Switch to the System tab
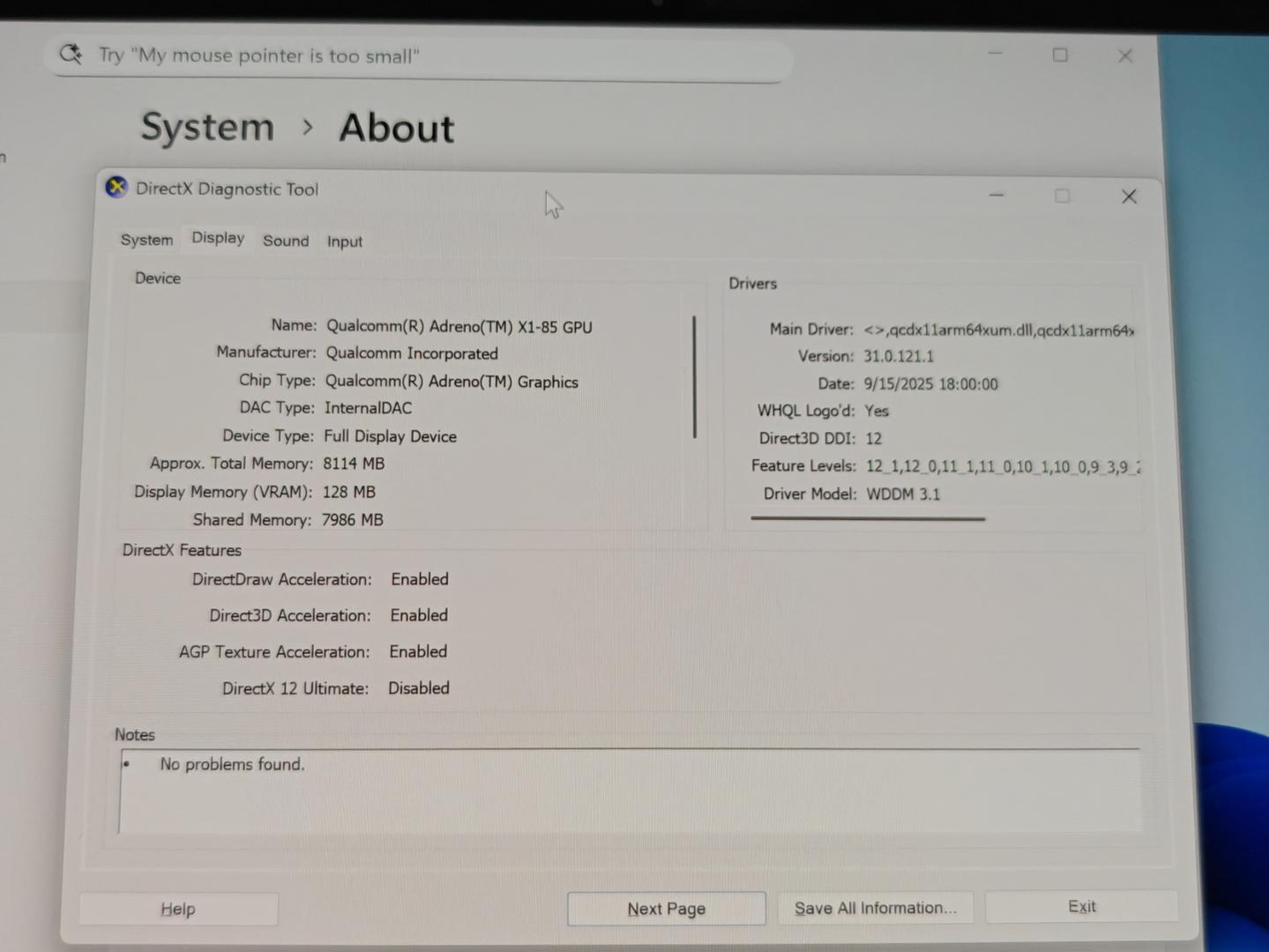 coord(146,240)
